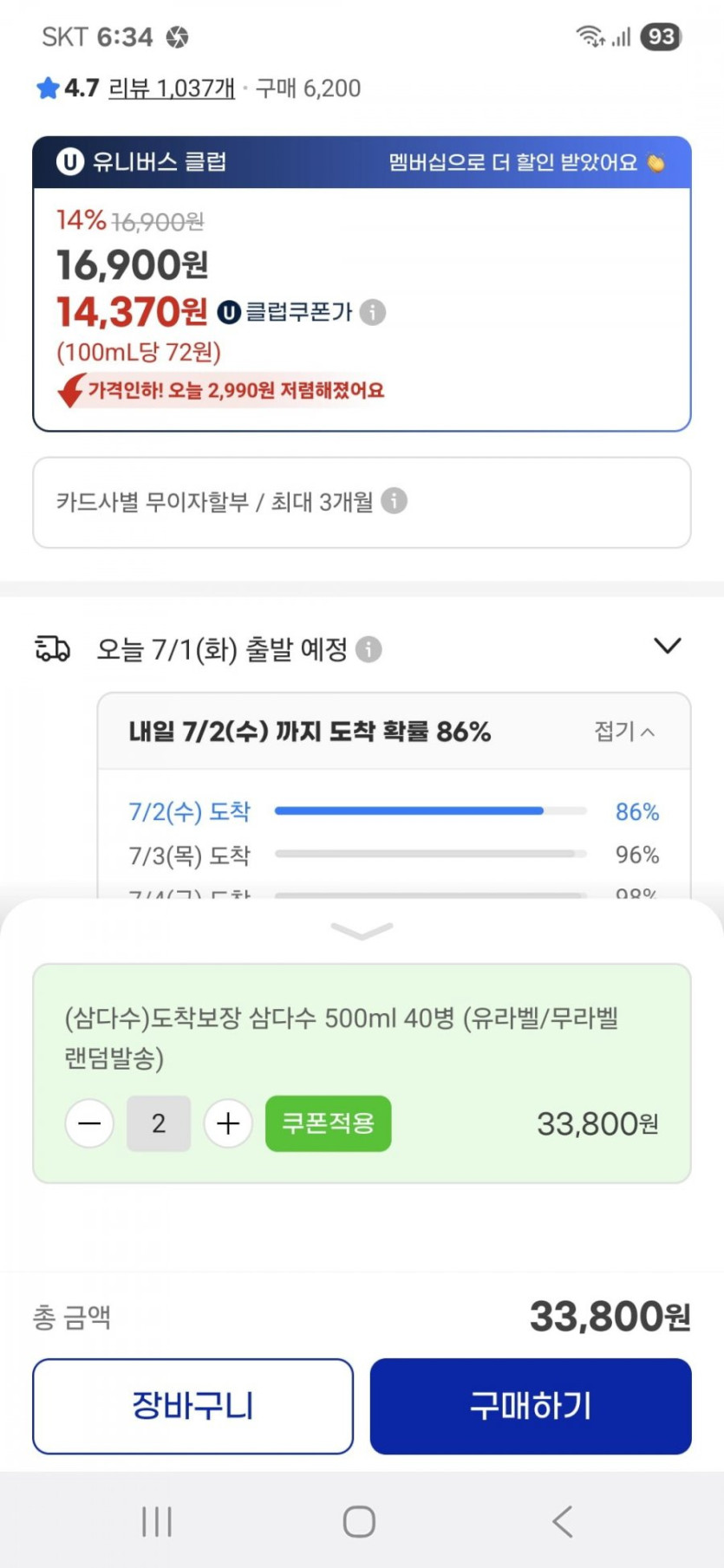Tap the 구매하기 purchase button

pyautogui.click(x=531, y=1406)
